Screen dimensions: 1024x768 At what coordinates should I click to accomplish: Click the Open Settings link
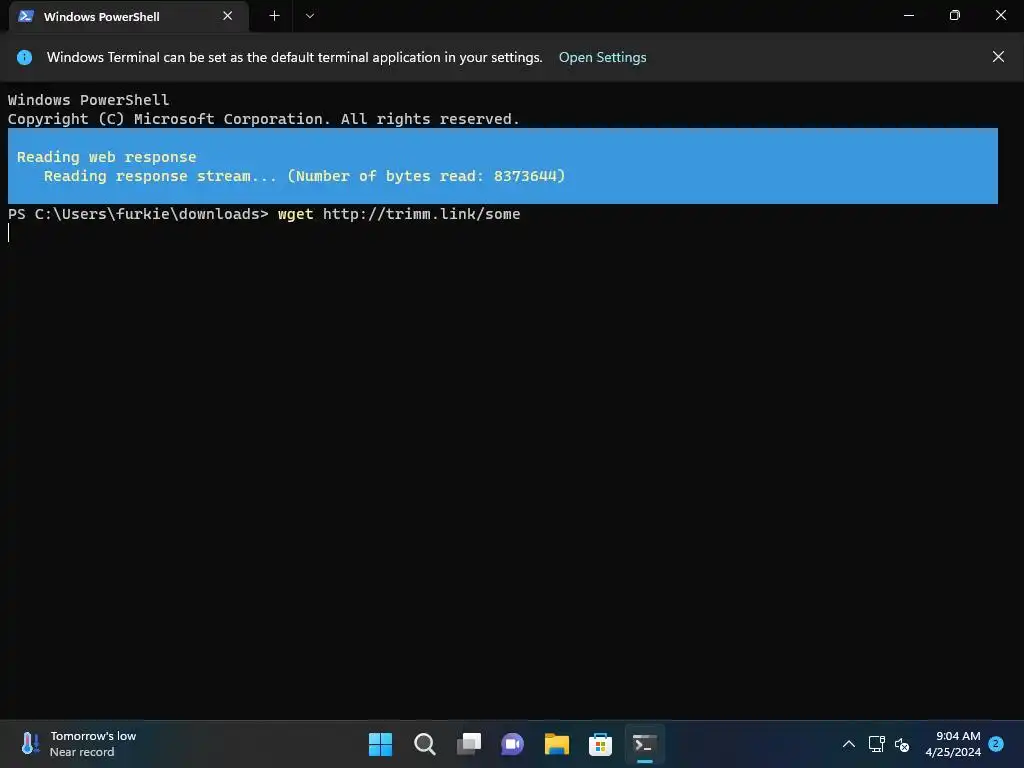pyautogui.click(x=602, y=57)
